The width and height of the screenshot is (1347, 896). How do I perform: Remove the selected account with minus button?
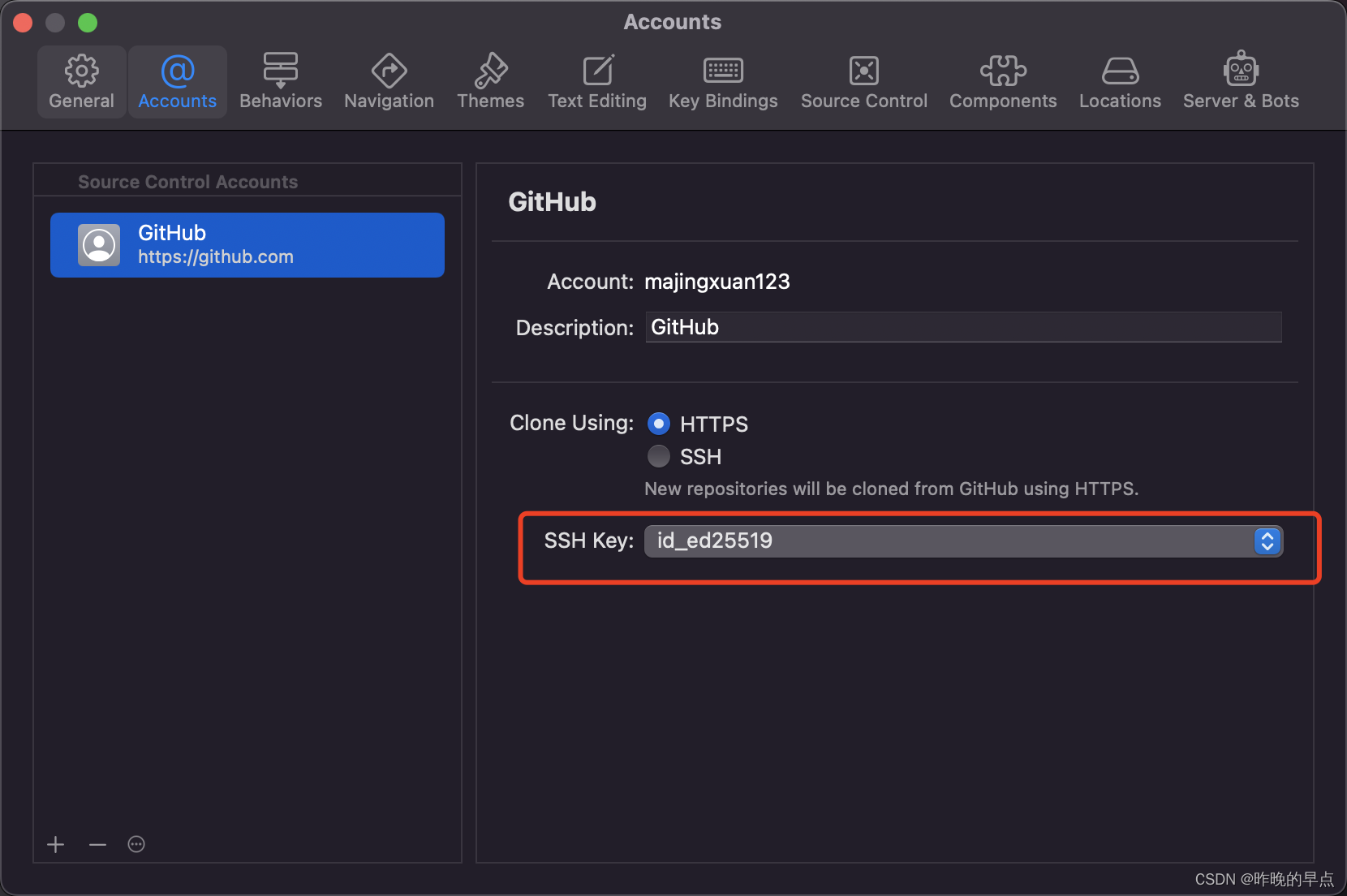click(x=97, y=844)
